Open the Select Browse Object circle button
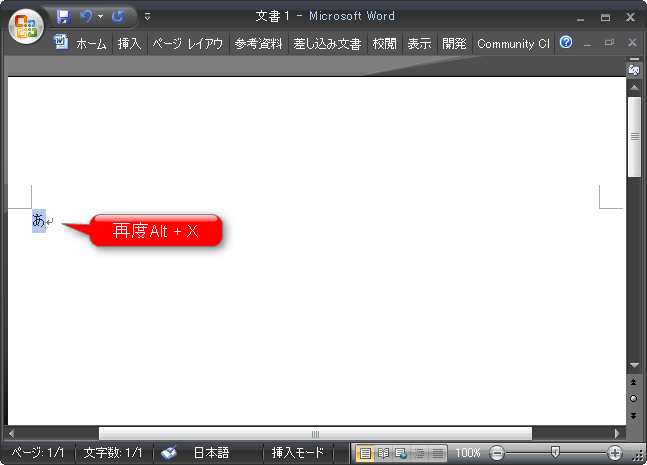 (633, 399)
